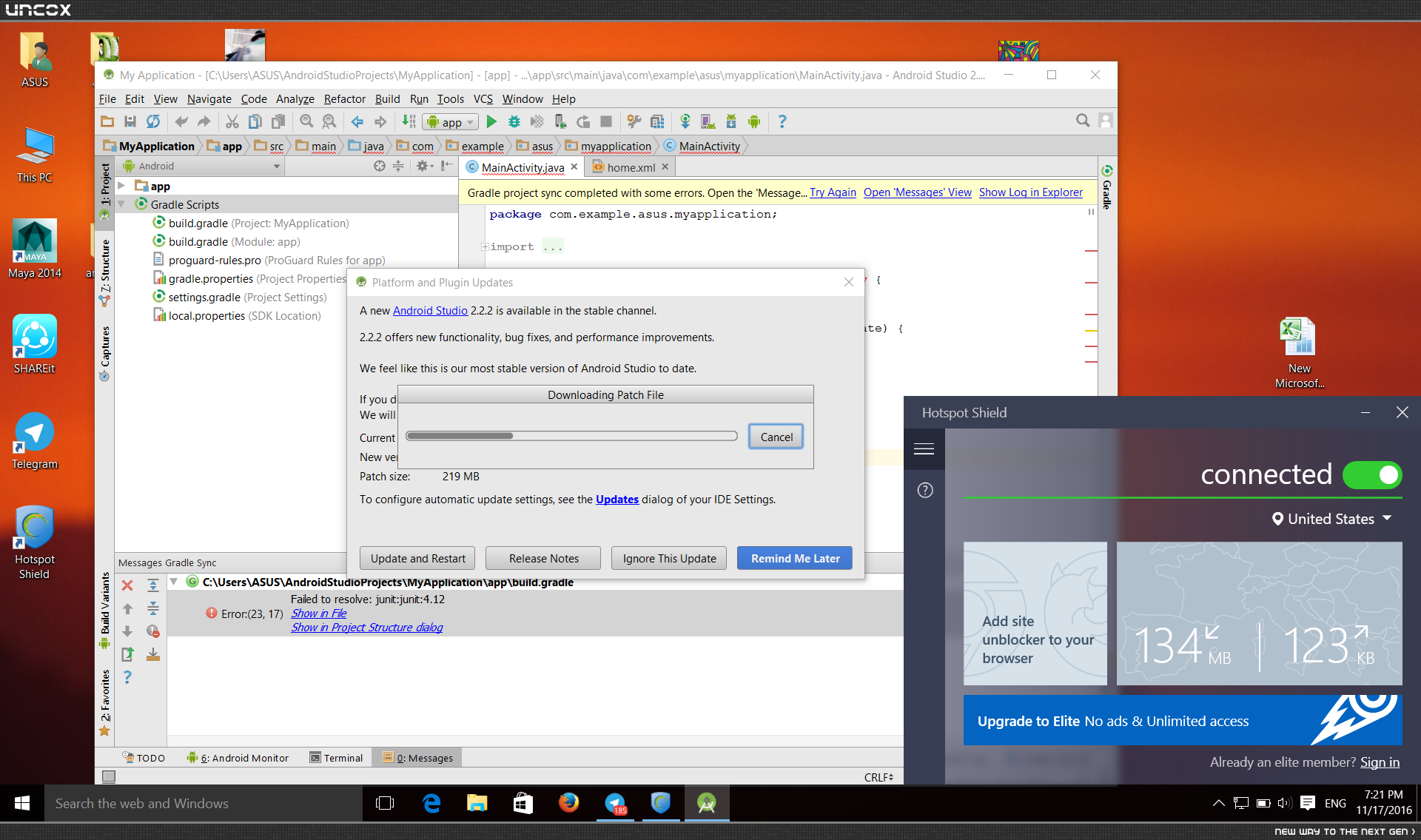Open Project Structure from toolbar
The height and width of the screenshot is (840, 1421).
pos(657,121)
